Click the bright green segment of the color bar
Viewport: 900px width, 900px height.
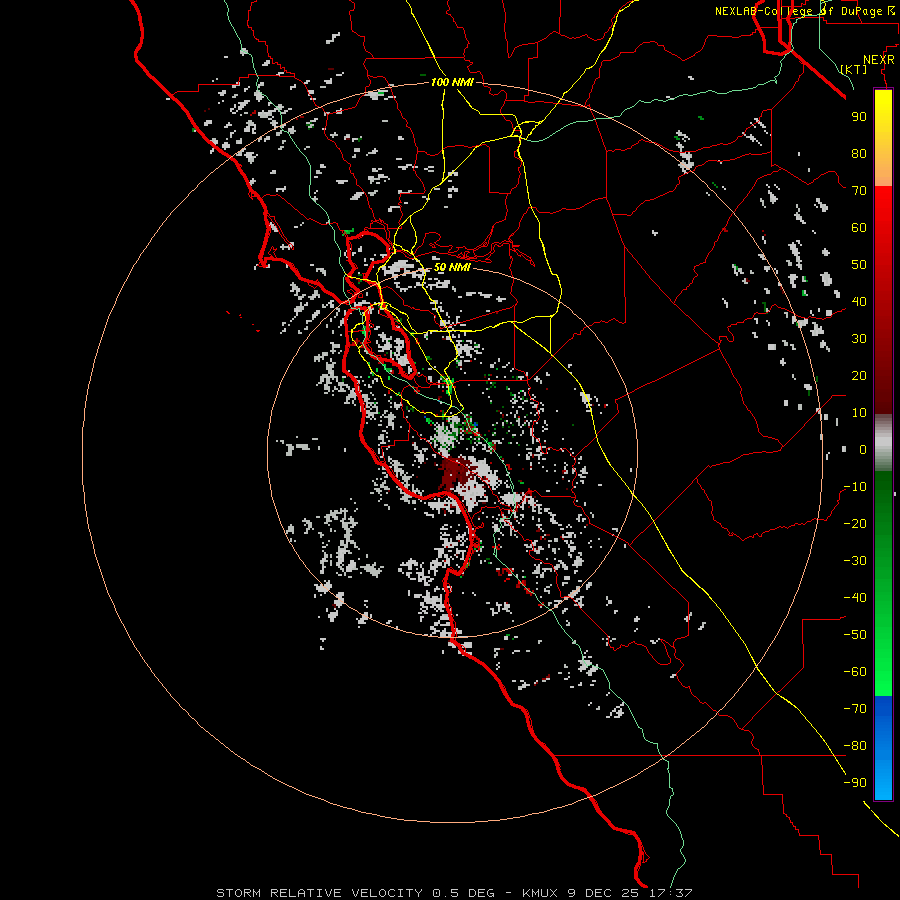point(883,672)
